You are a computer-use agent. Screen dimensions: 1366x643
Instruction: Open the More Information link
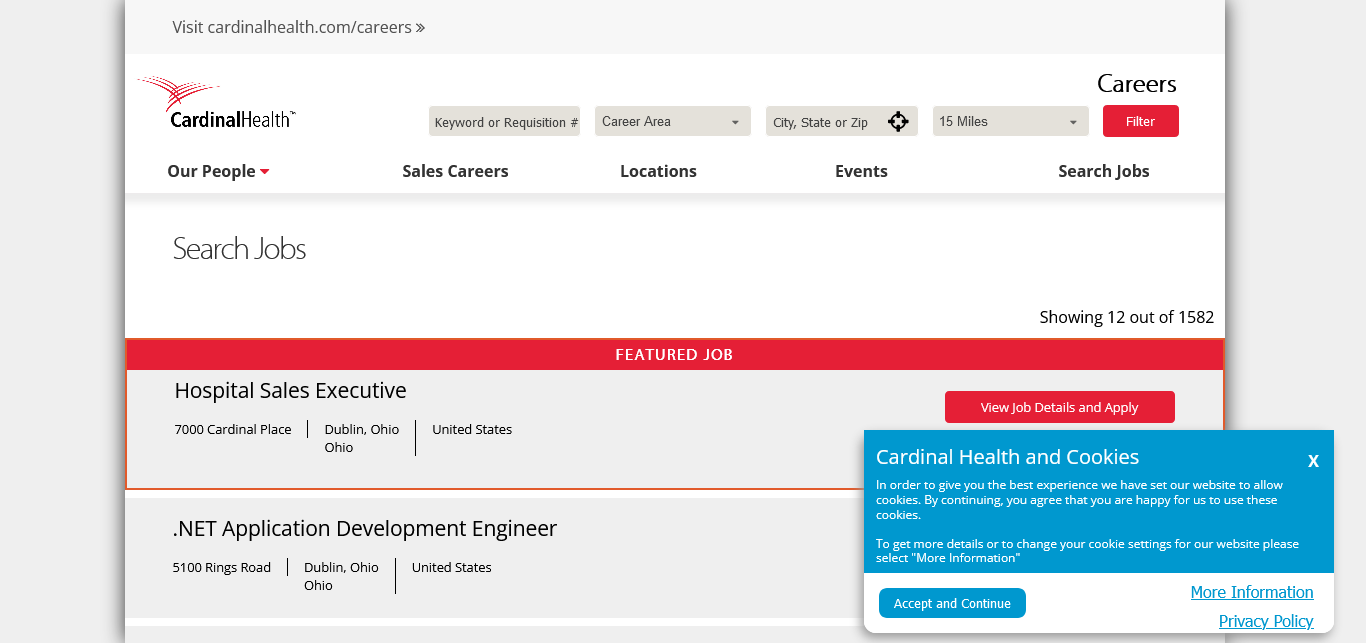[1251, 592]
